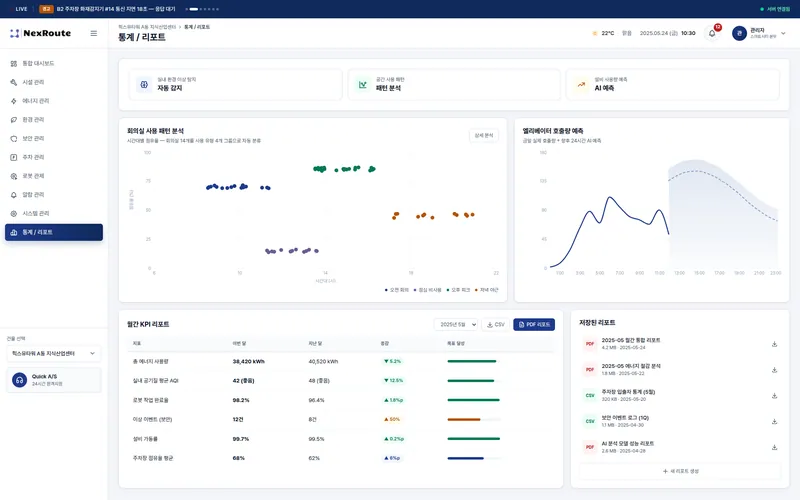Screen dimensions: 800x500
Task: Select the 패턴 분석 feature card
Action: tap(454, 85)
